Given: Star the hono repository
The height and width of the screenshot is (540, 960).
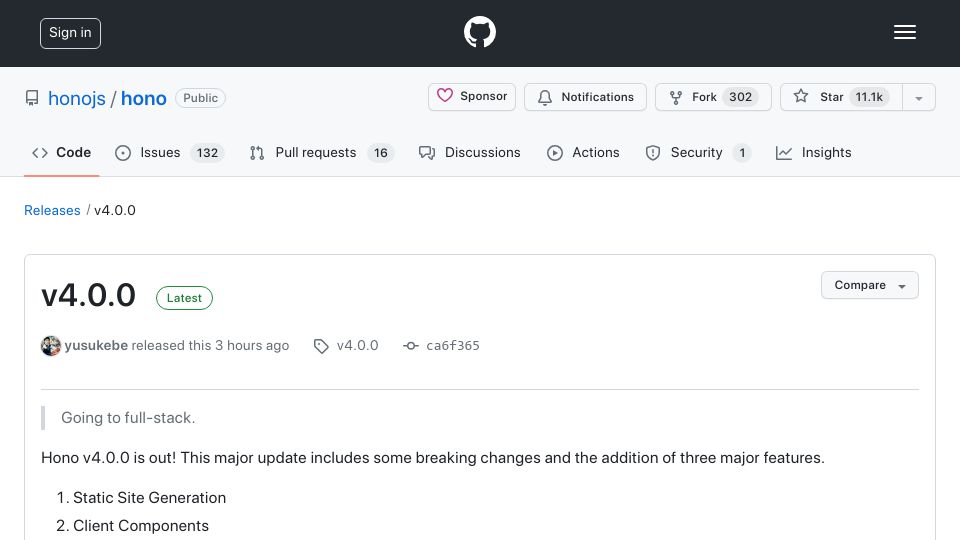Looking at the screenshot, I should 841,97.
